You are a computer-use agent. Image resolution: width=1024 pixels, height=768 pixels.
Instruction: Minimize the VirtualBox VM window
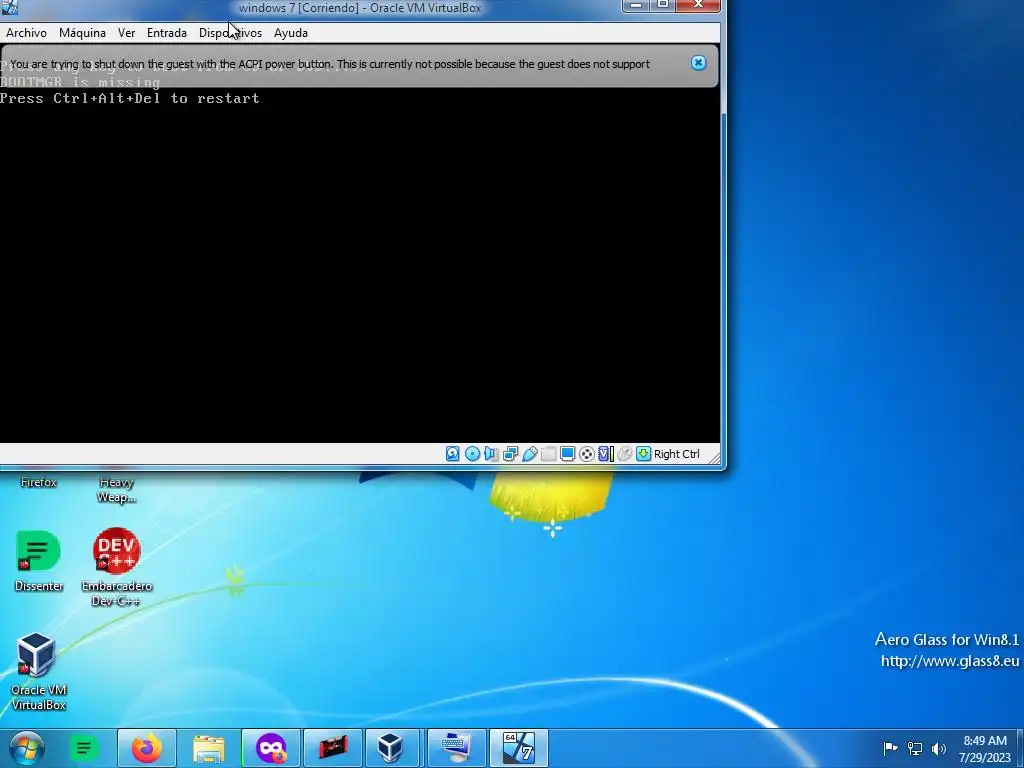point(635,6)
